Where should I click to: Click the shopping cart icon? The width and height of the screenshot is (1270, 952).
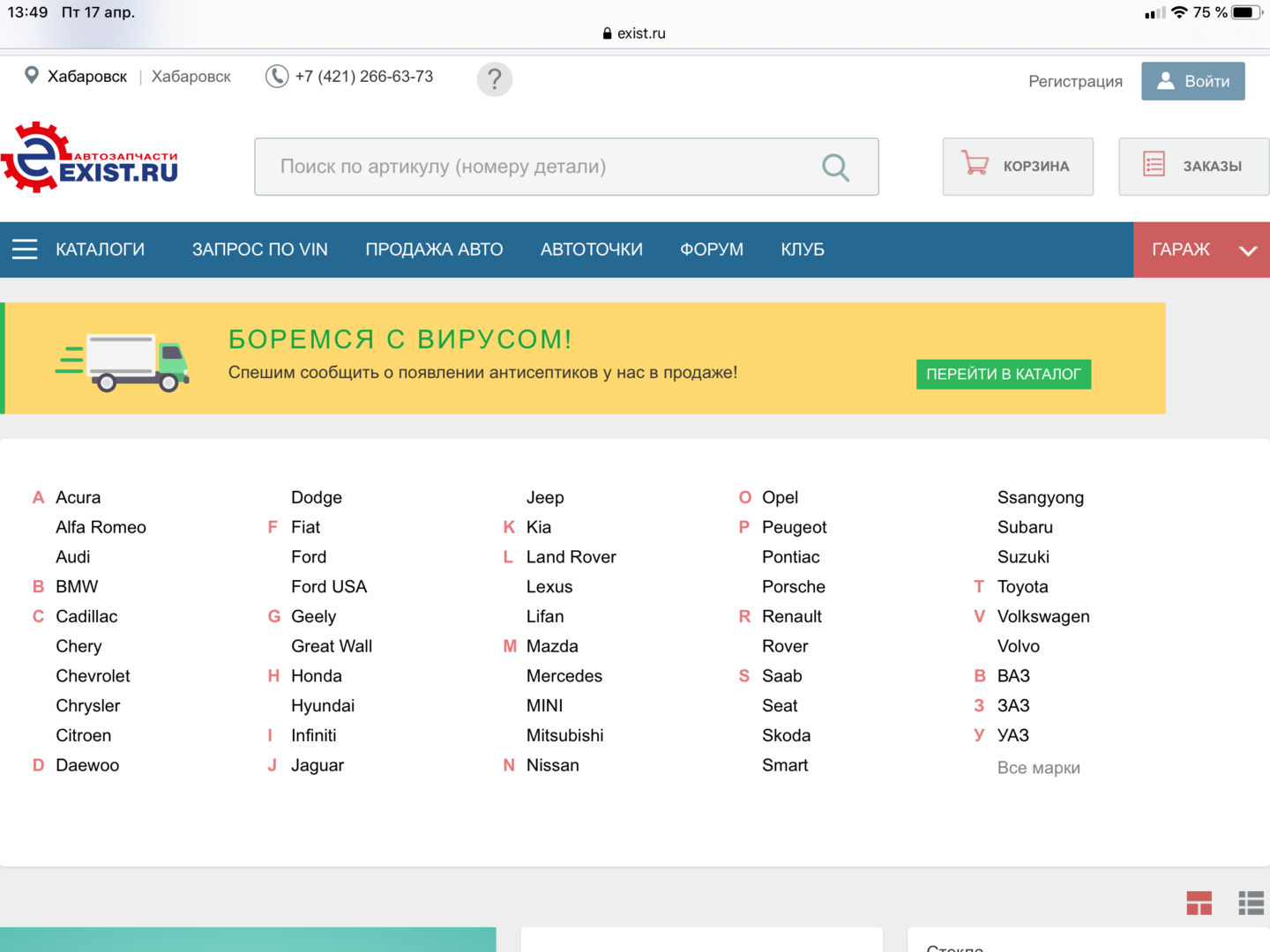975,164
